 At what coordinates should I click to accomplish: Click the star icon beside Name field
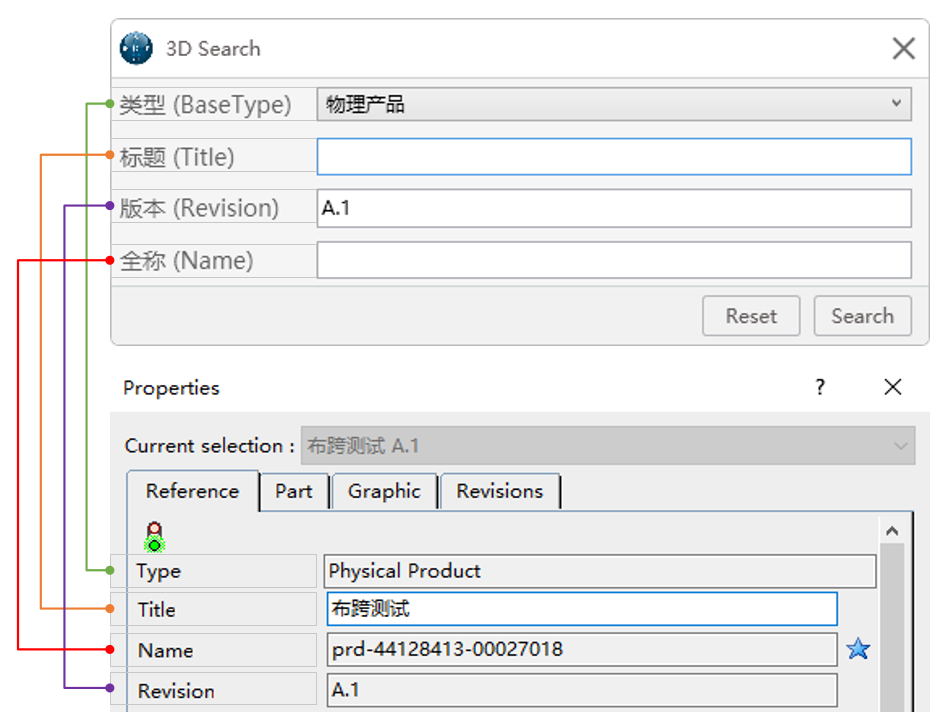click(x=858, y=649)
